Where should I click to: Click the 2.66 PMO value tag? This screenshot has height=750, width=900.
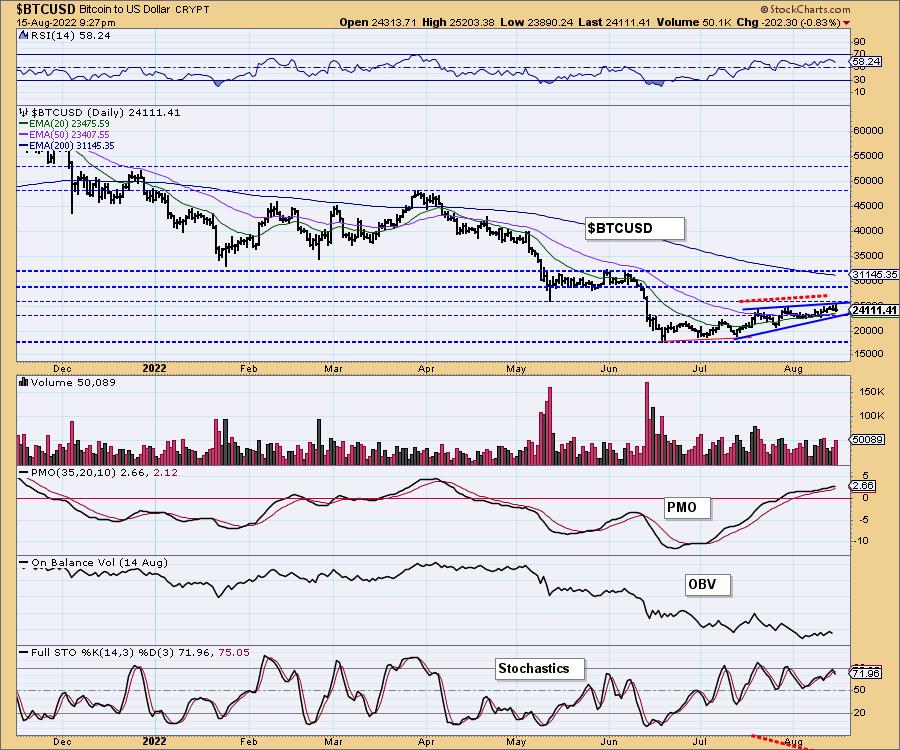[863, 486]
